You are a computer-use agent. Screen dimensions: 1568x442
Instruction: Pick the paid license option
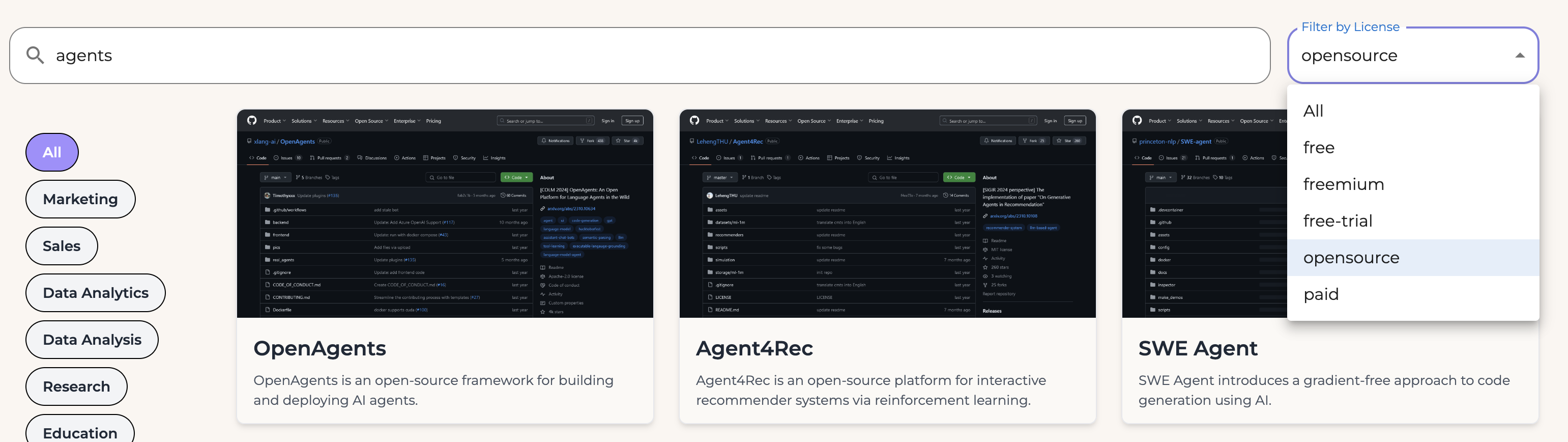point(1413,294)
